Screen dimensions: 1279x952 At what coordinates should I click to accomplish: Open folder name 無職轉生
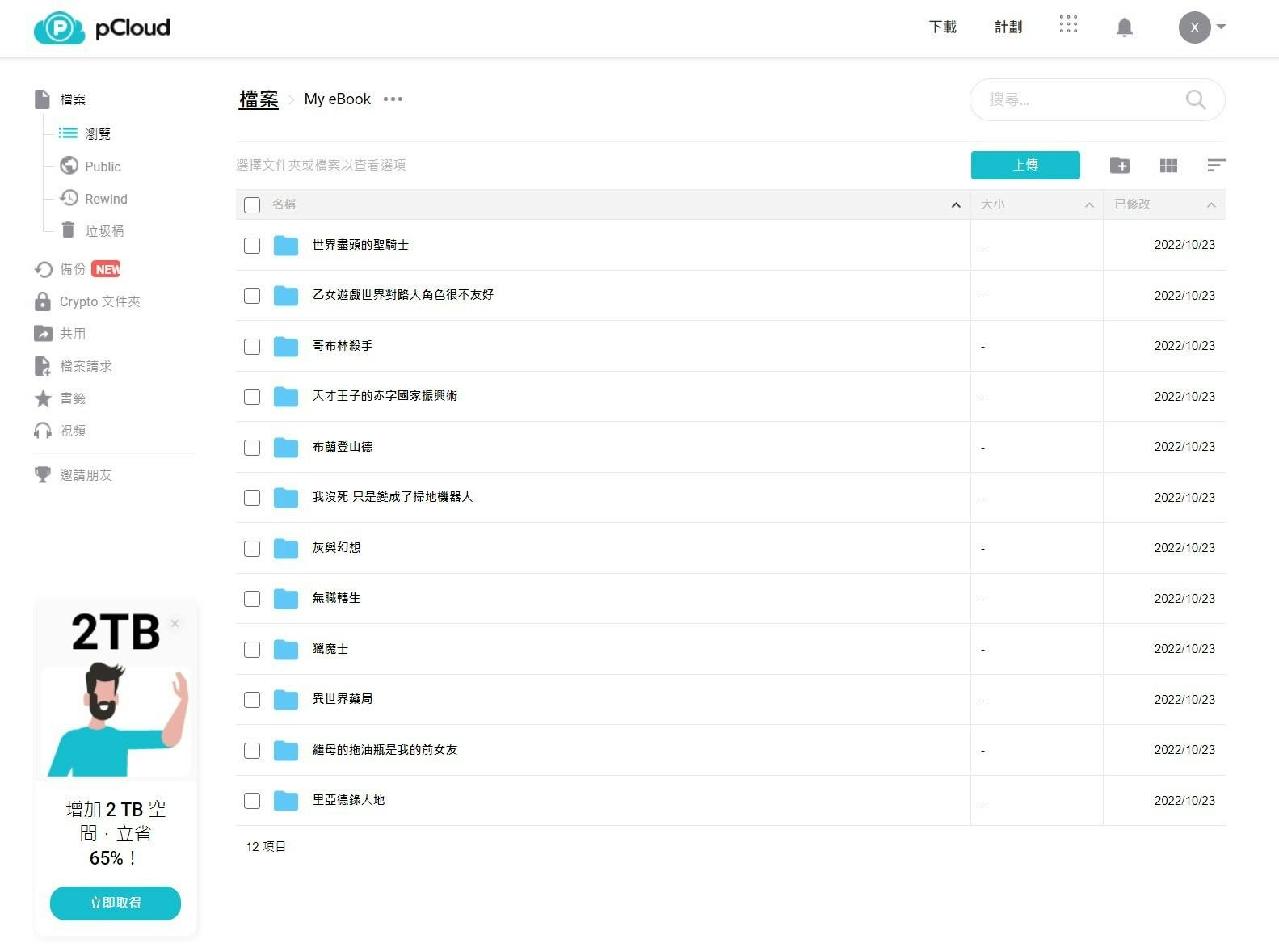tap(336, 598)
